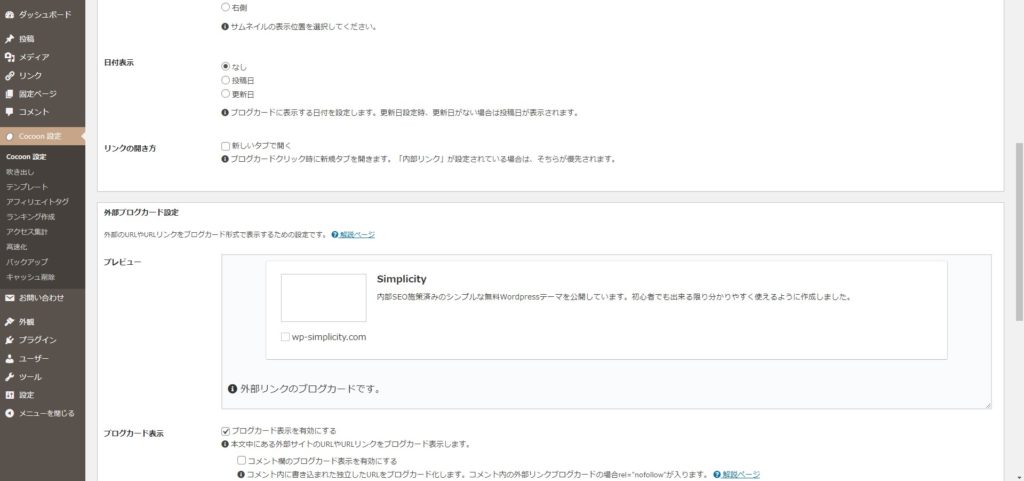Click the ツール wrench icon
Viewport: 1024px width, 481px height.
(x=9, y=377)
